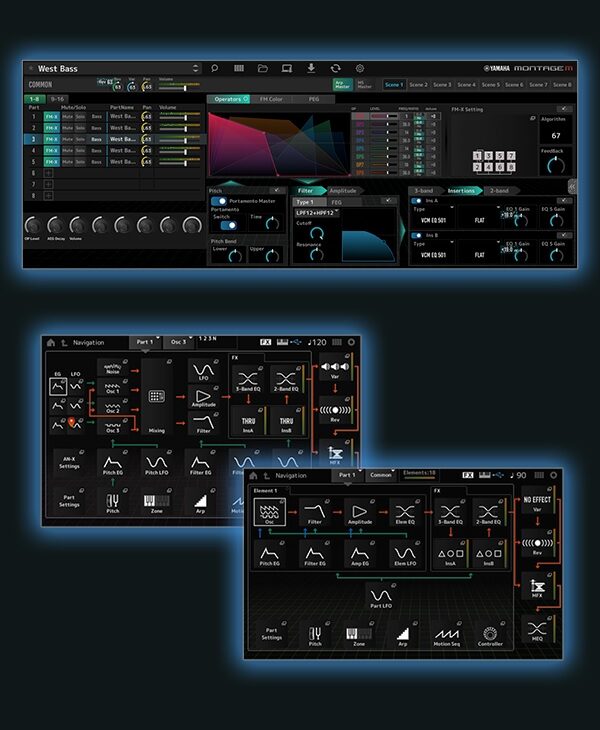Adjust part 1 volume slider

pos(180,116)
